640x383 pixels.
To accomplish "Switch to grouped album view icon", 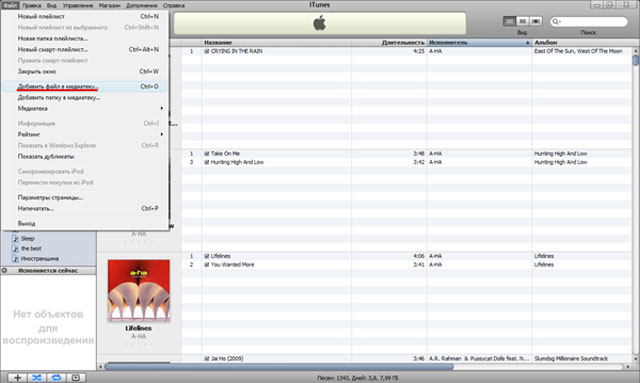I will [522, 21].
